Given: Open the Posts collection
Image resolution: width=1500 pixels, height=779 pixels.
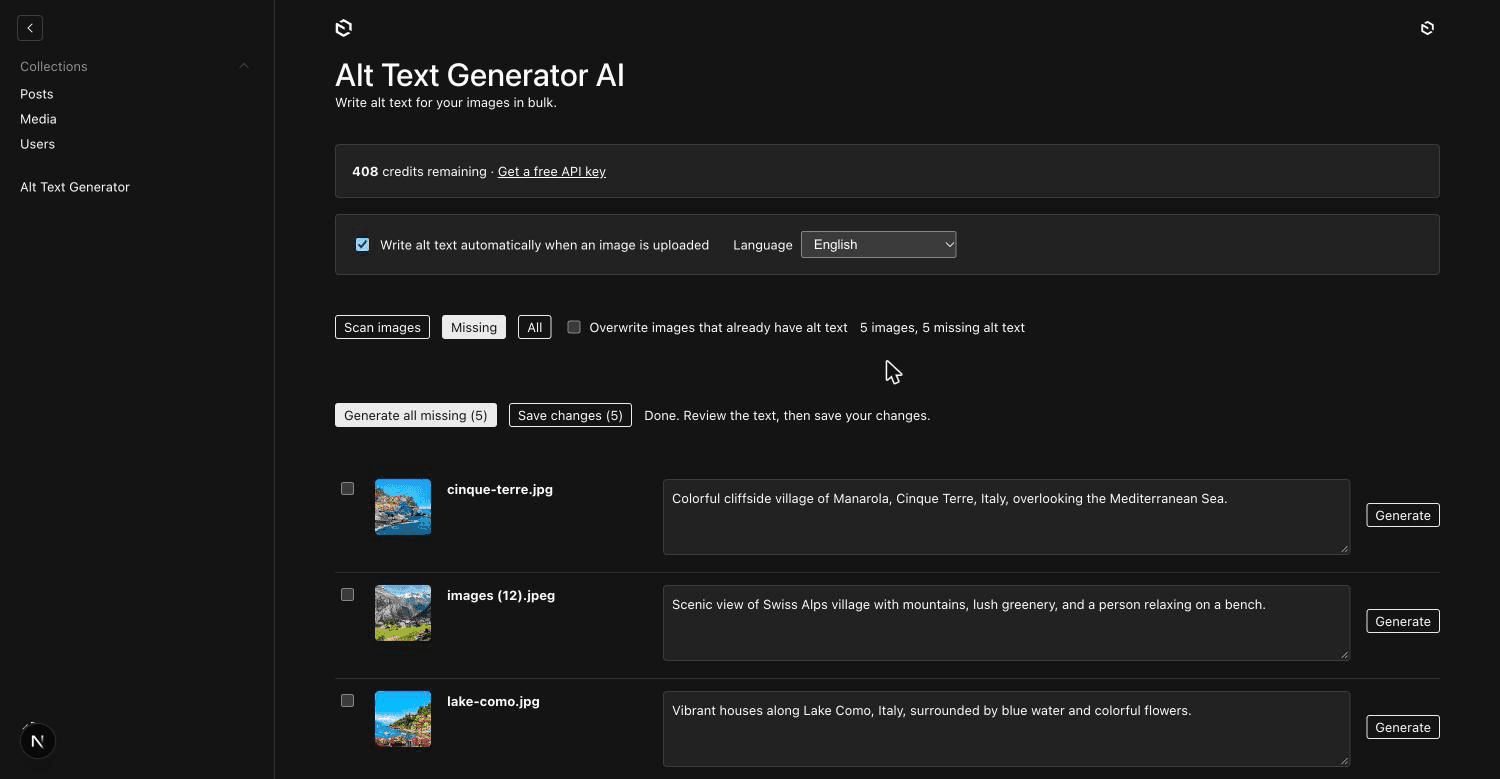Looking at the screenshot, I should coord(37,94).
